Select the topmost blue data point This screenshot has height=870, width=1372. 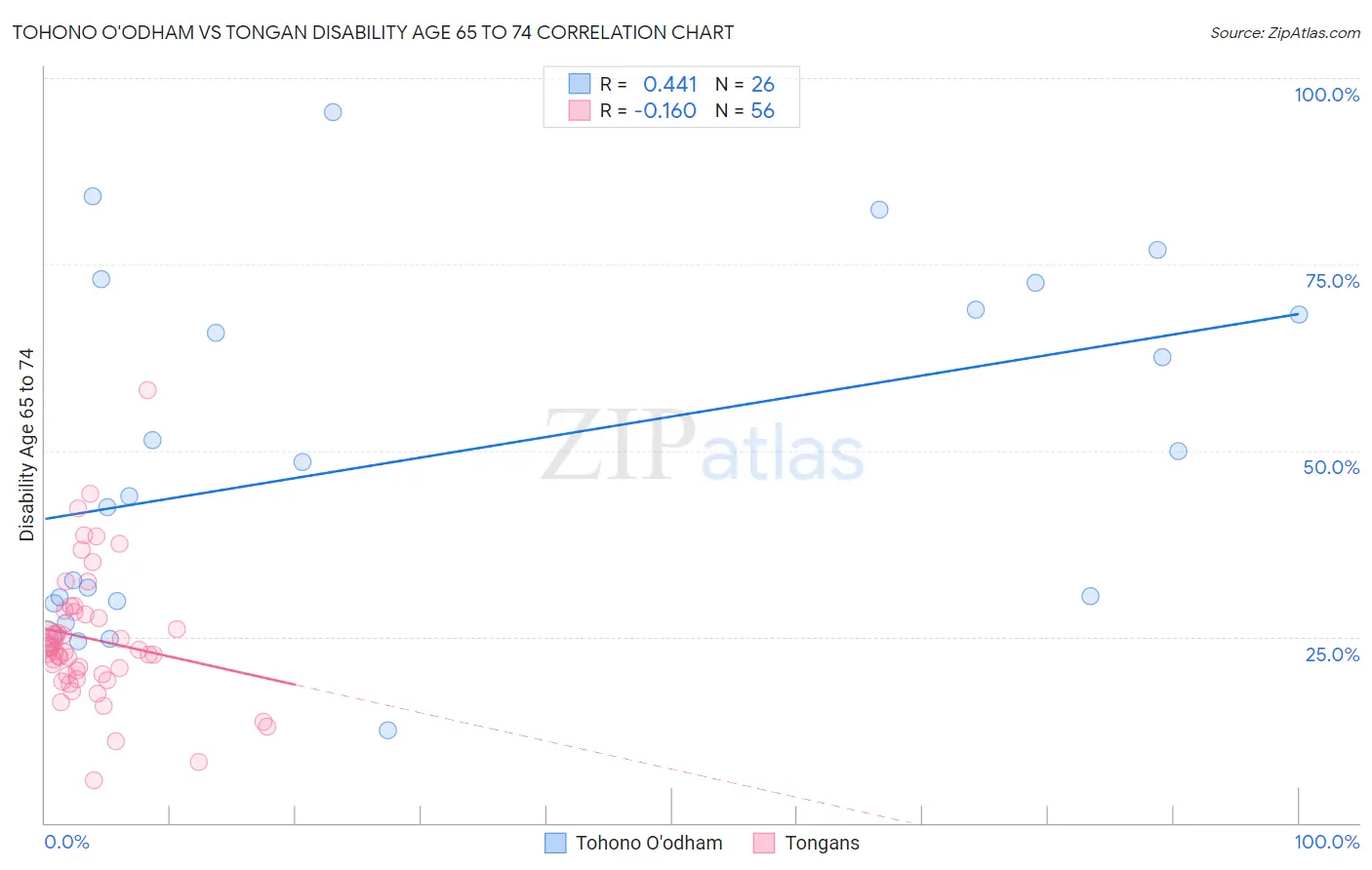[333, 112]
